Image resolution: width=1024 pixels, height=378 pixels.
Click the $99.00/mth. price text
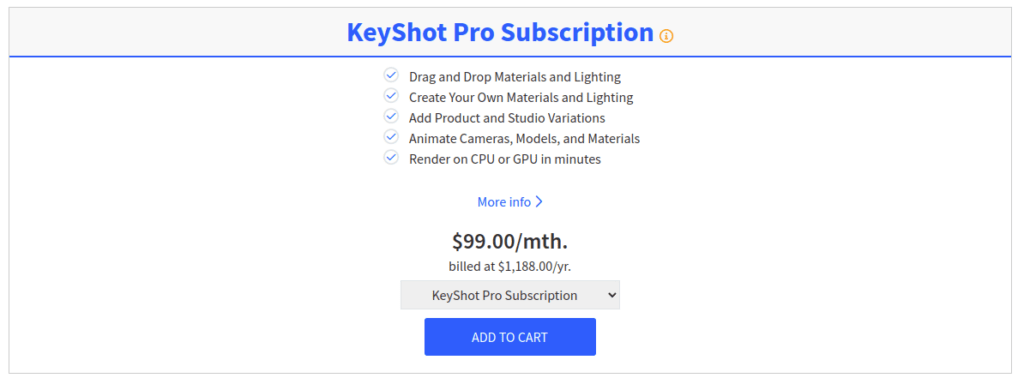(x=510, y=242)
